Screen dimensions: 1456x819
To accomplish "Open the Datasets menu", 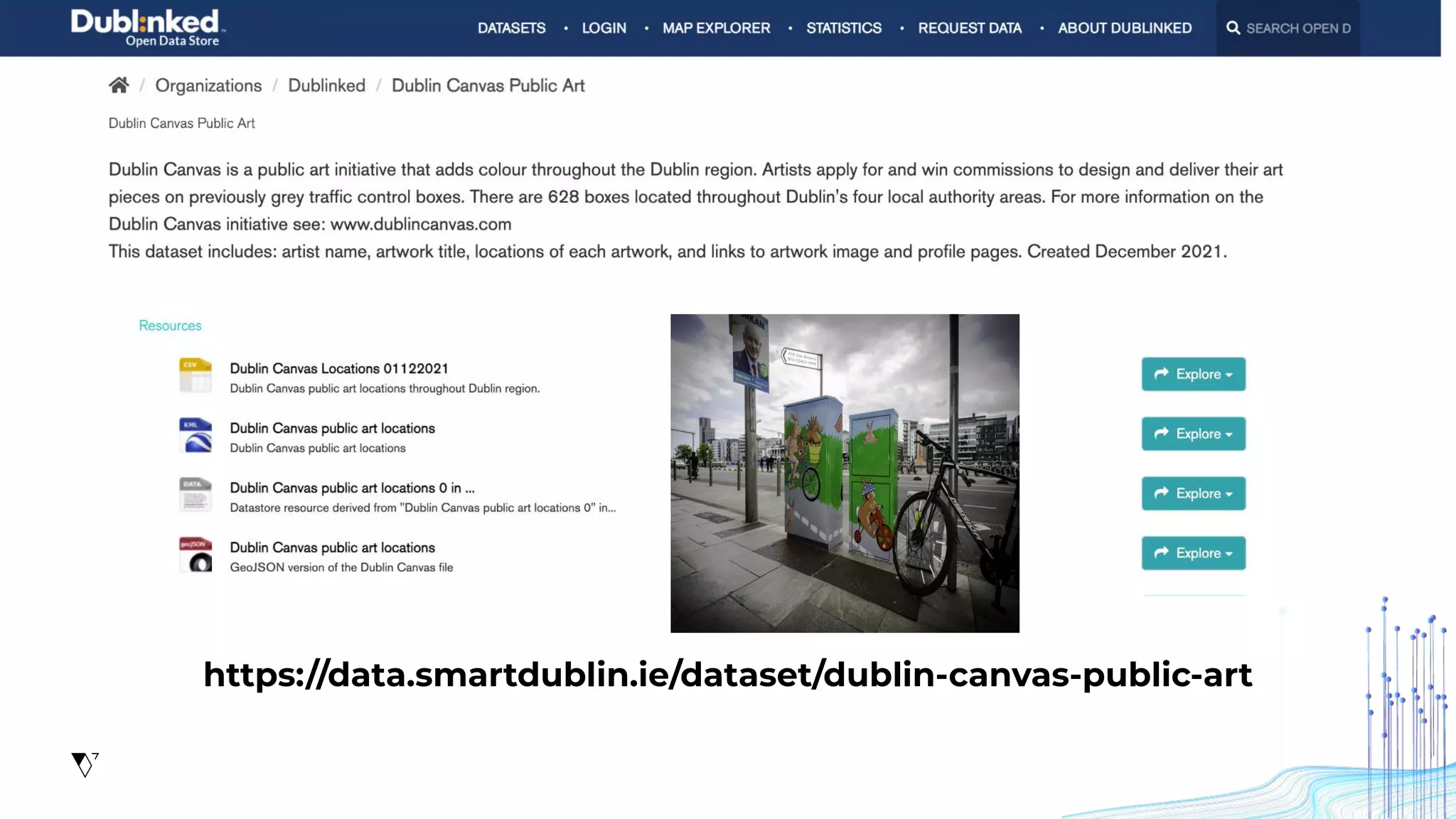I will pyautogui.click(x=511, y=28).
